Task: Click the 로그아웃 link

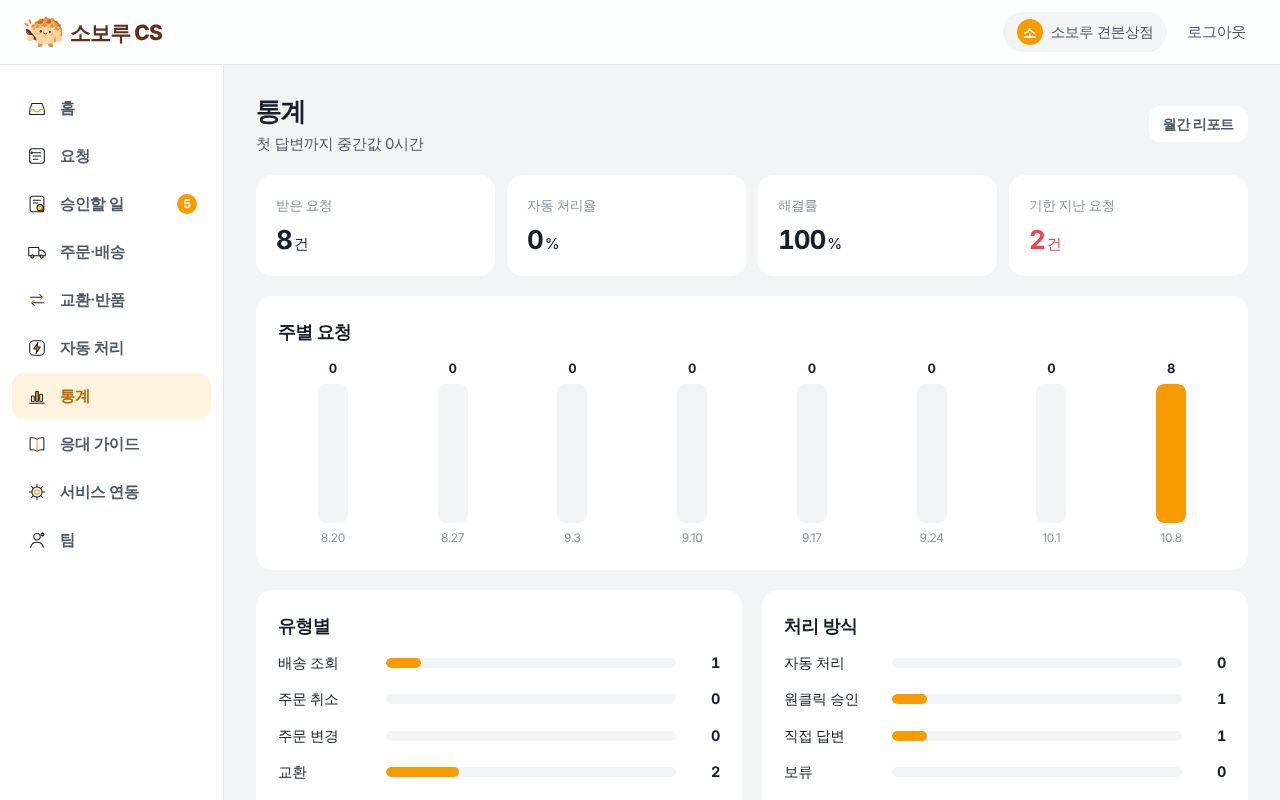Action: [x=1216, y=32]
